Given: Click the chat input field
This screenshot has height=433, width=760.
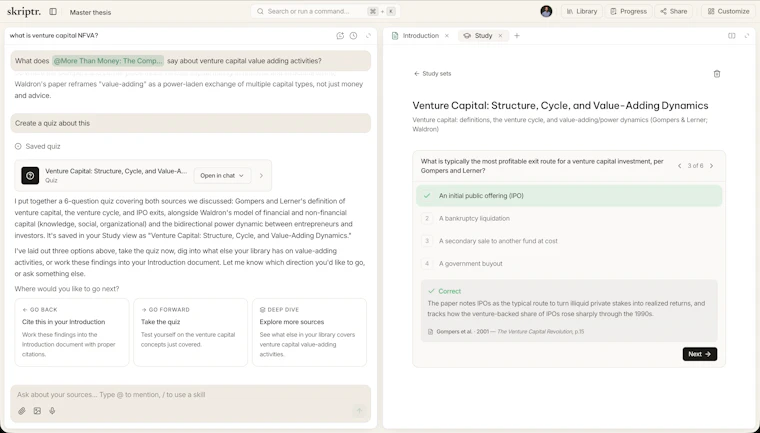Looking at the screenshot, I should click(190, 395).
